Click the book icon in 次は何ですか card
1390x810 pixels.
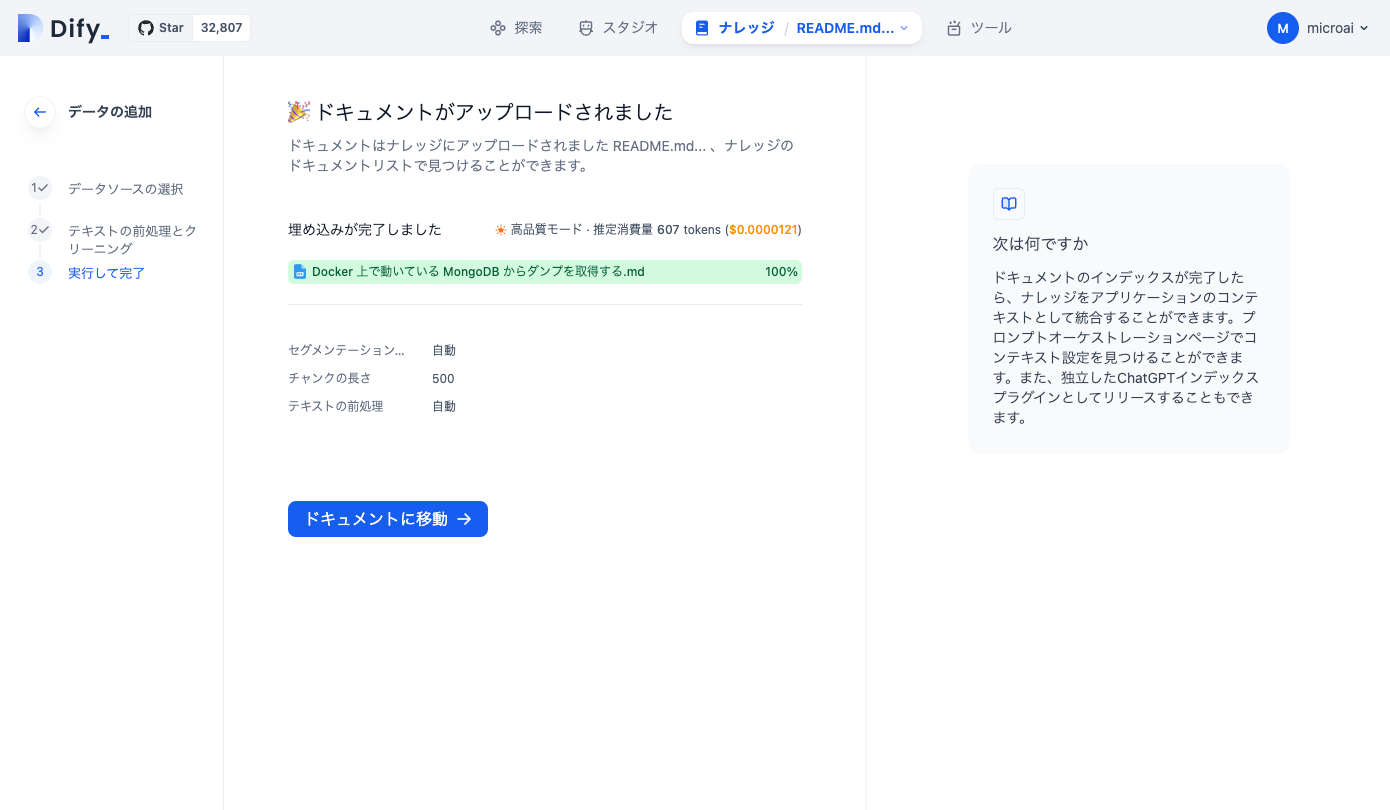1009,204
